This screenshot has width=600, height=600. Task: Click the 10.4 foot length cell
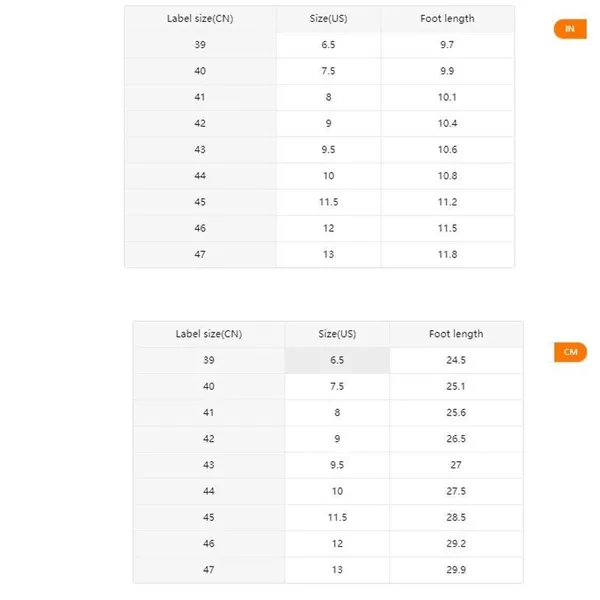pyautogui.click(x=447, y=123)
